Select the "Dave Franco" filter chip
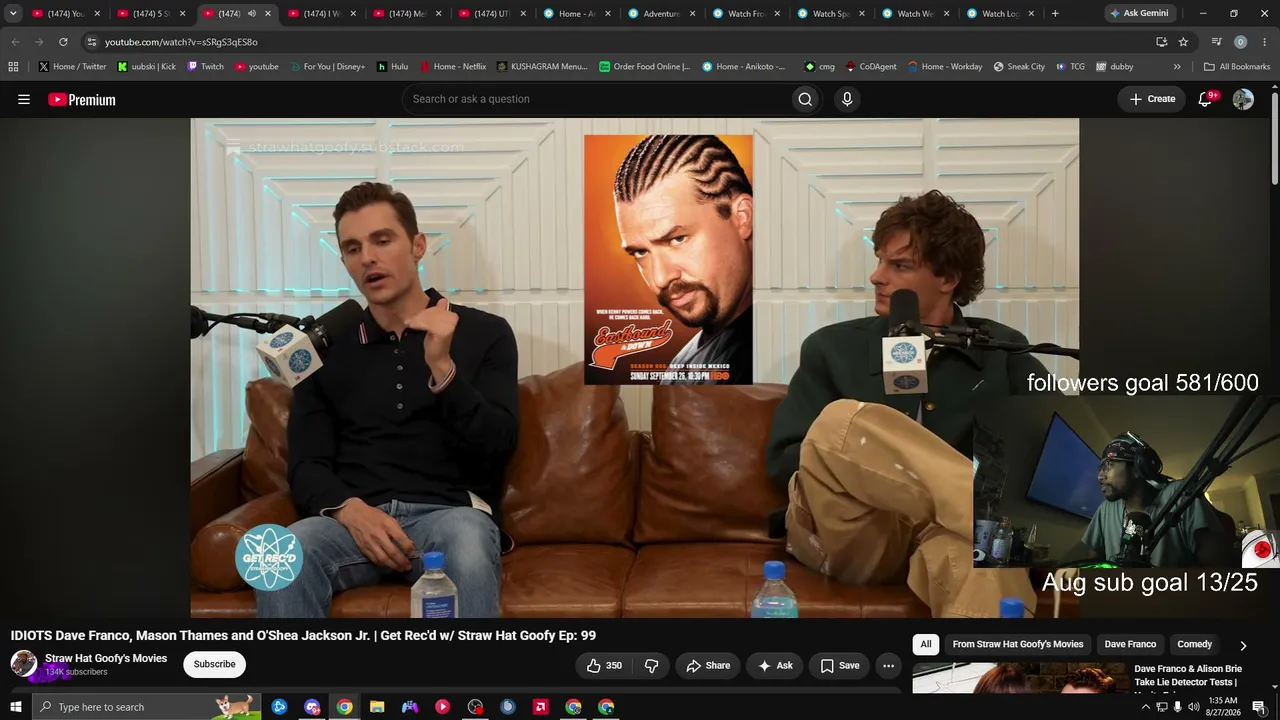1280x720 pixels. (x=1130, y=645)
